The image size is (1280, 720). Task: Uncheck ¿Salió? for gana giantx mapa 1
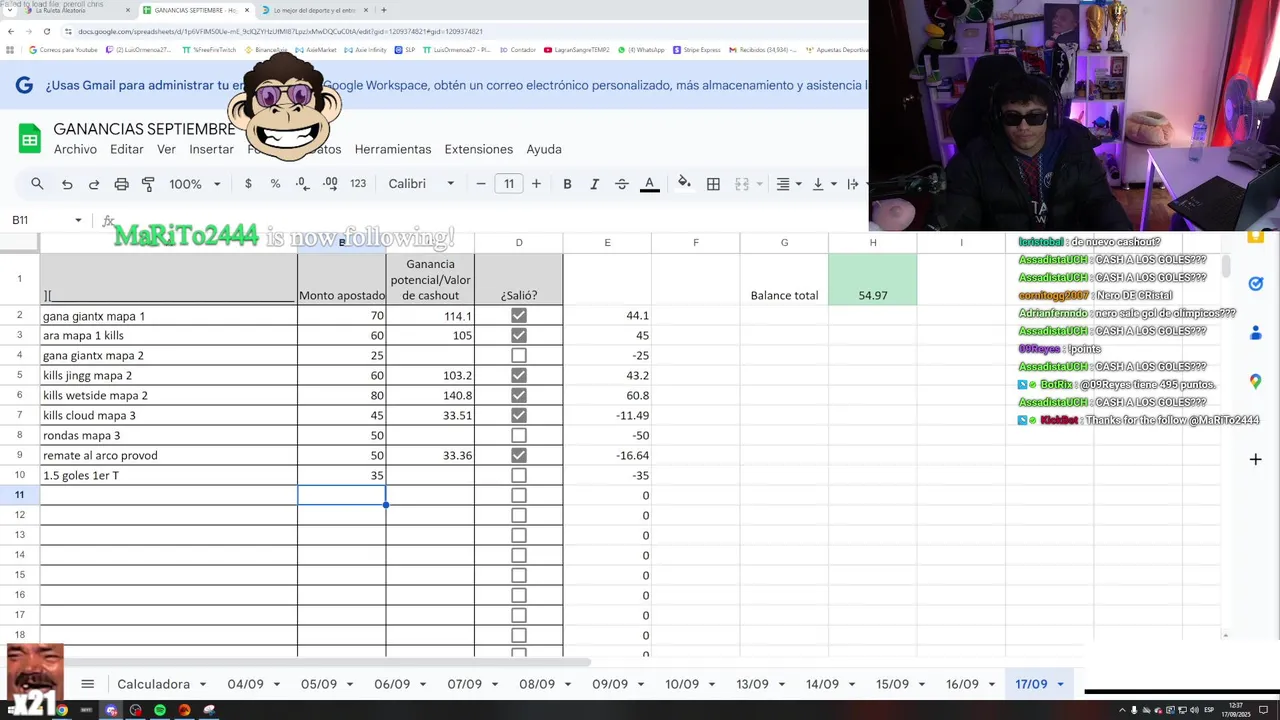[x=518, y=316]
